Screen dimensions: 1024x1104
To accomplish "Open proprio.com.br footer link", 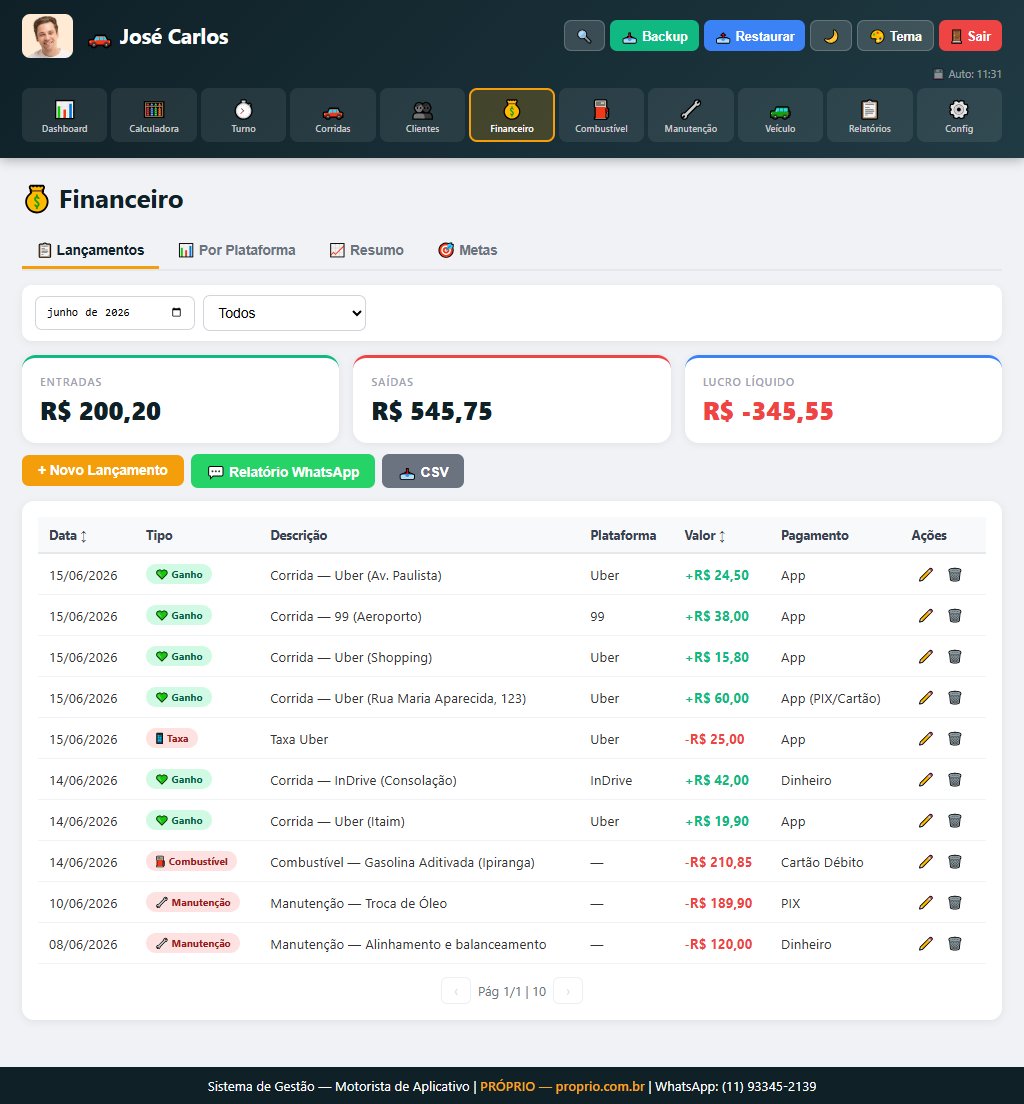I will [x=600, y=1086].
